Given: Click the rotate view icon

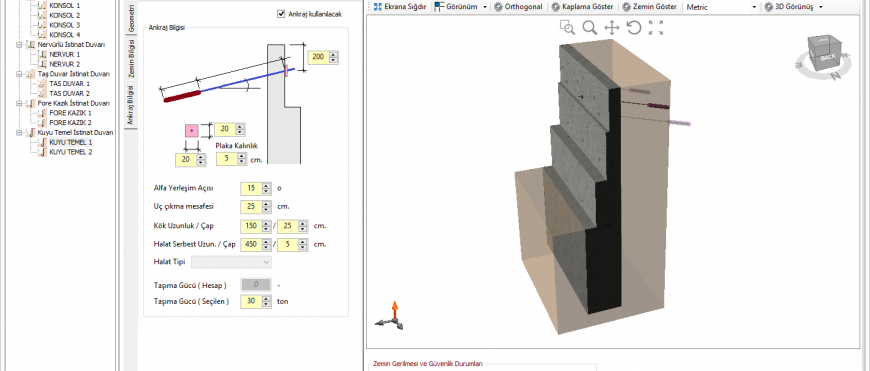Looking at the screenshot, I should 634,28.
